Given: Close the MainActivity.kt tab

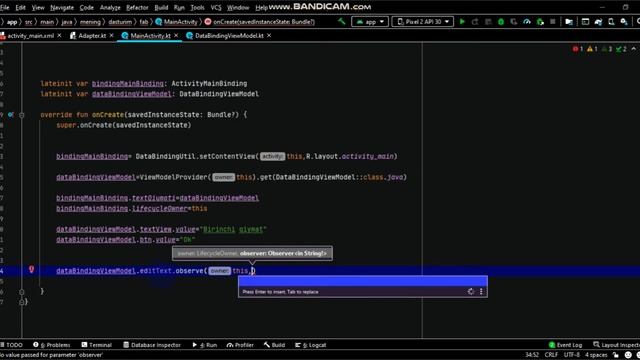Looking at the screenshot, I should pyautogui.click(x=176, y=36).
